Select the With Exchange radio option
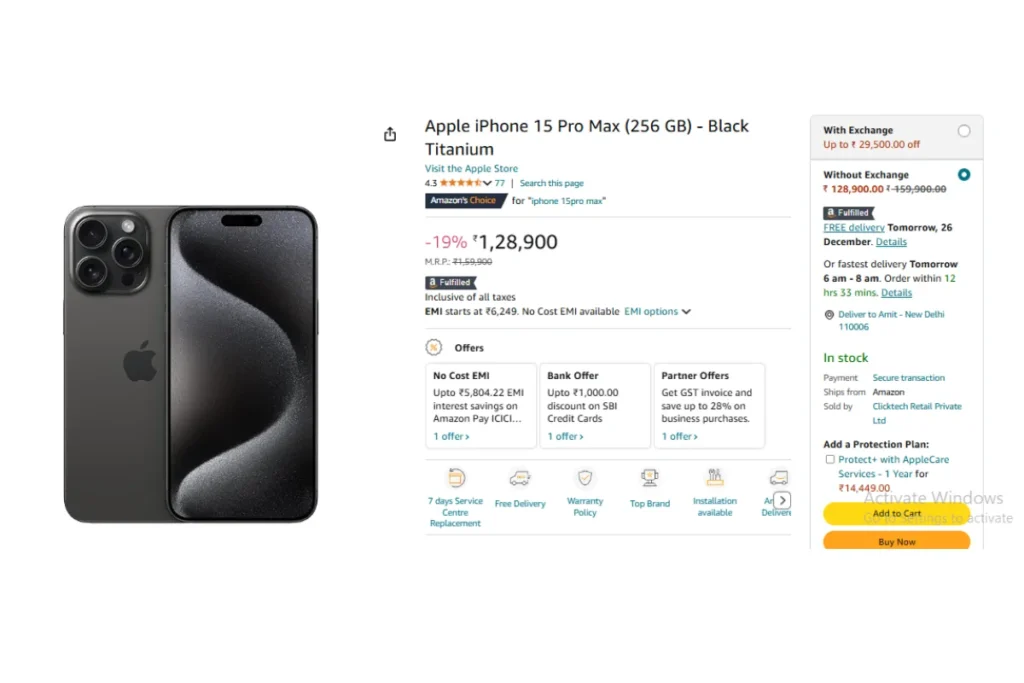Screen dimensions: 1024x683 (964, 131)
